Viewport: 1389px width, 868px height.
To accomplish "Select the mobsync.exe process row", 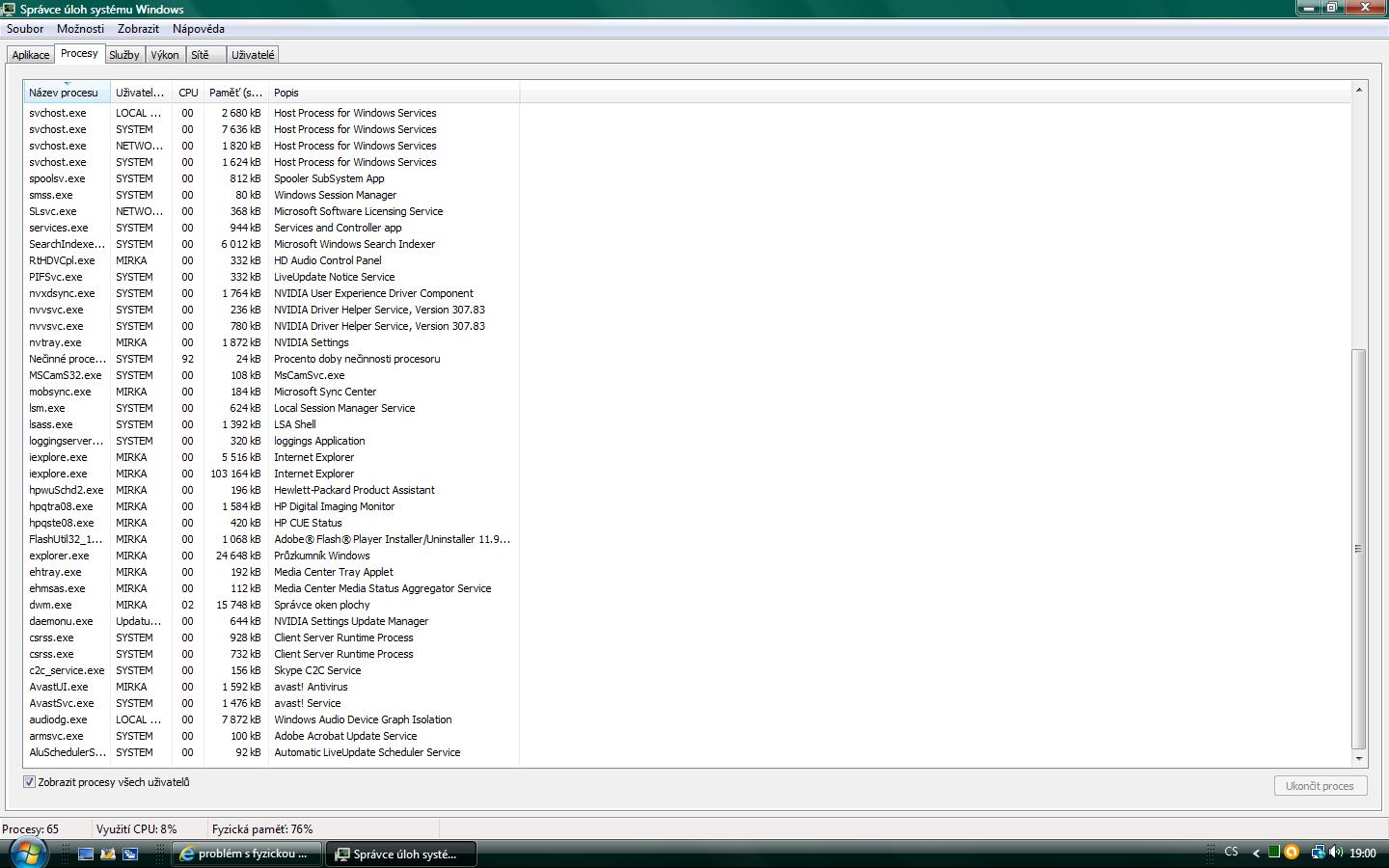I will [x=270, y=392].
